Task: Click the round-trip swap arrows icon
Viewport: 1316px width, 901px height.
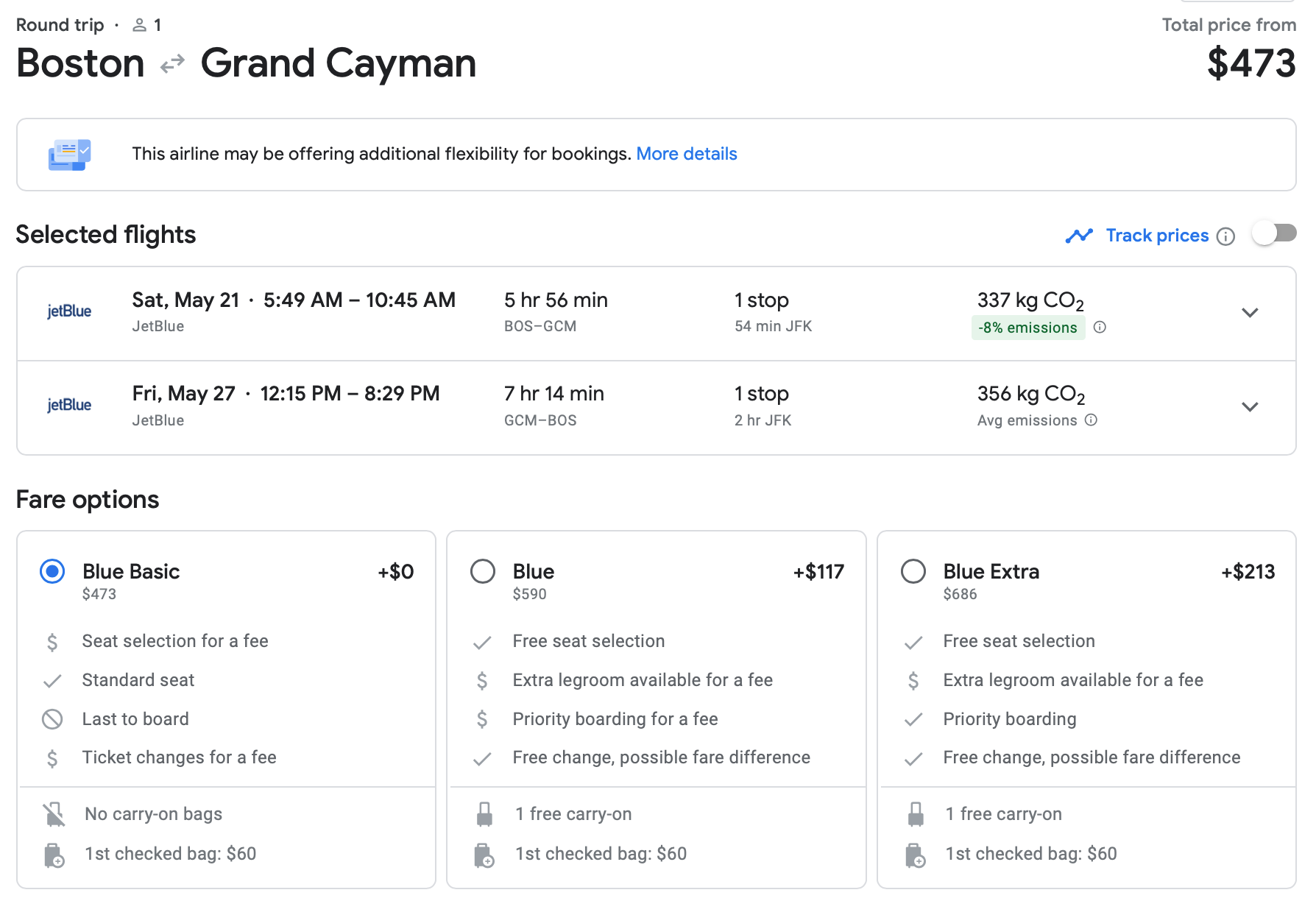Action: tap(172, 65)
